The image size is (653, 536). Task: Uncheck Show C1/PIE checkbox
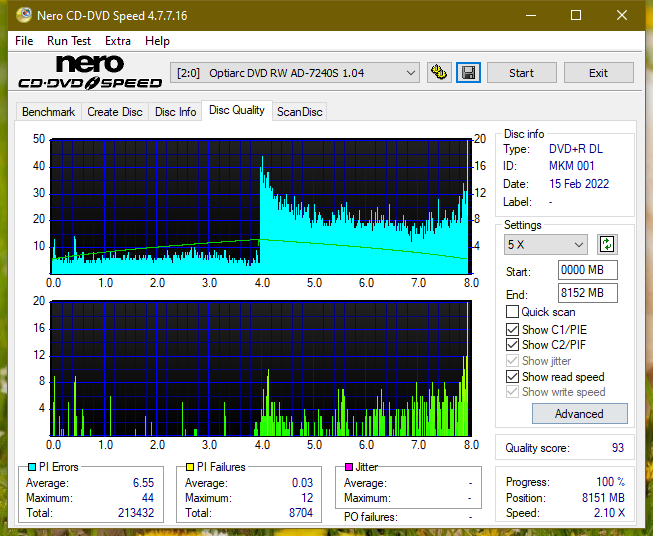pyautogui.click(x=512, y=329)
